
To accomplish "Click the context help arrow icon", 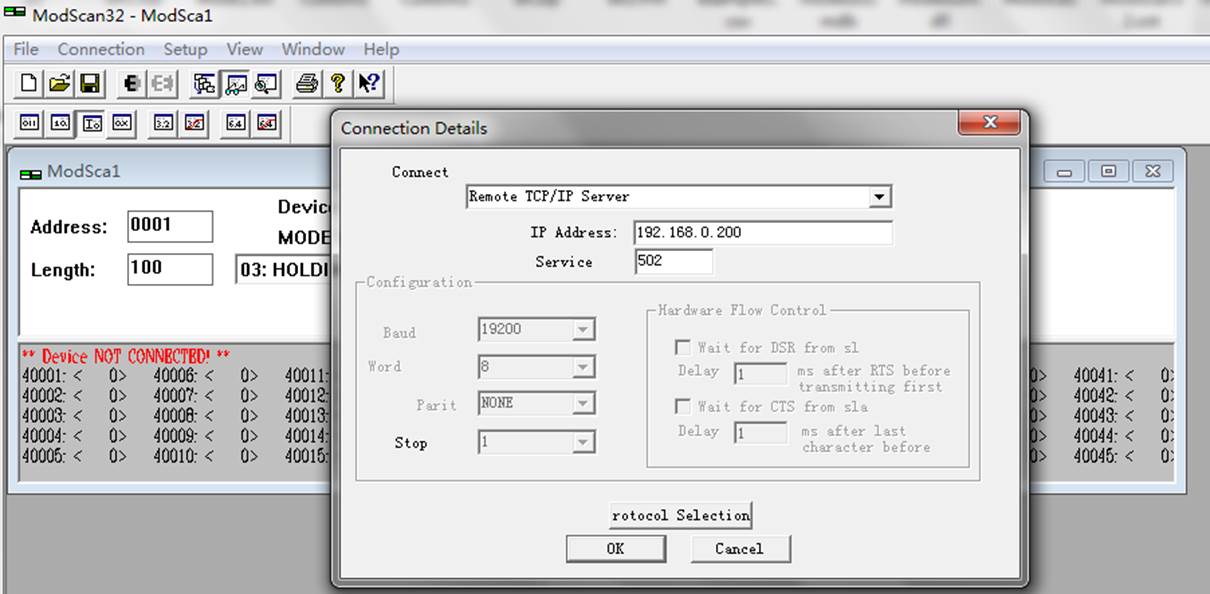I will coord(369,84).
